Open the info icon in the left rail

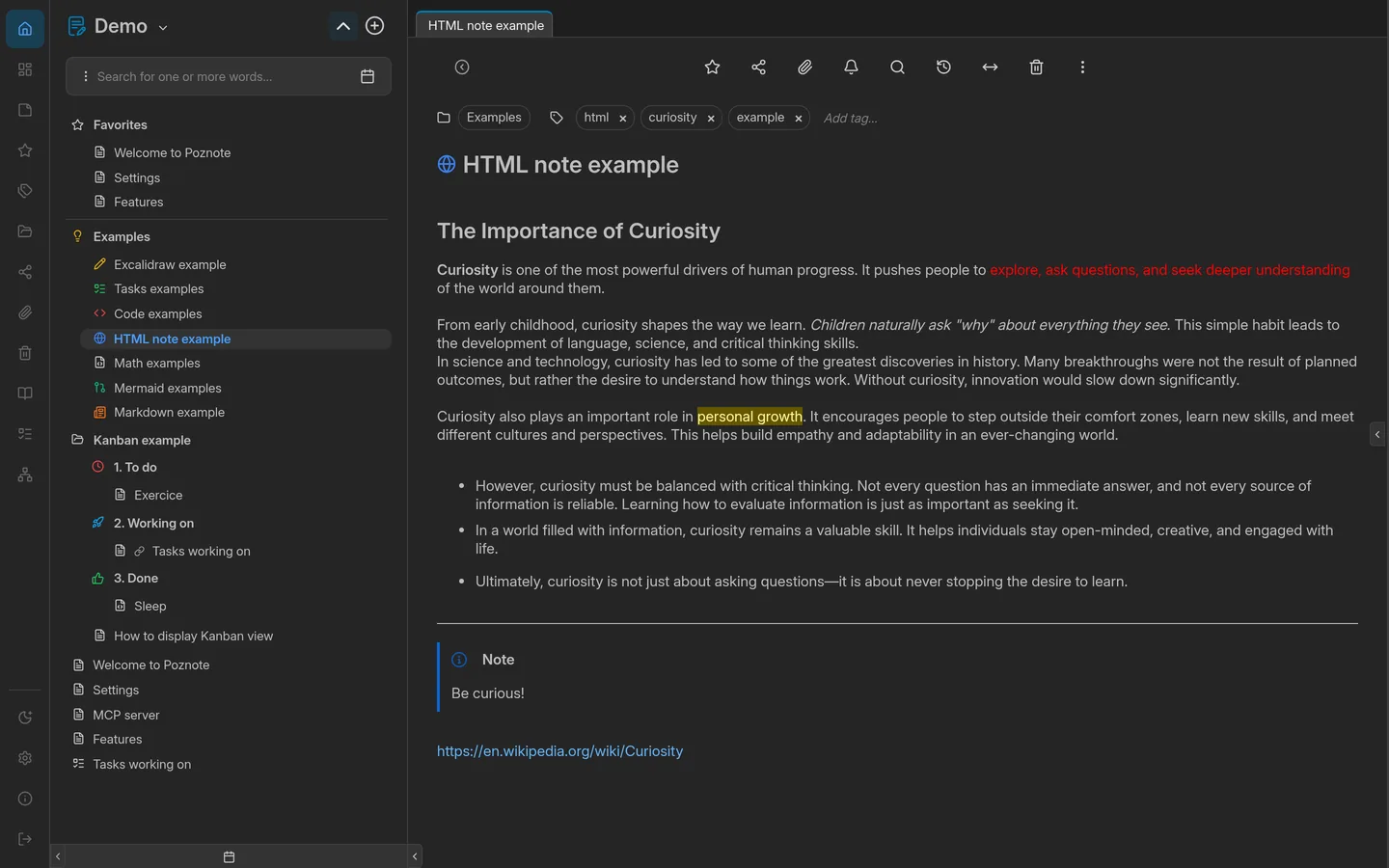pos(25,799)
